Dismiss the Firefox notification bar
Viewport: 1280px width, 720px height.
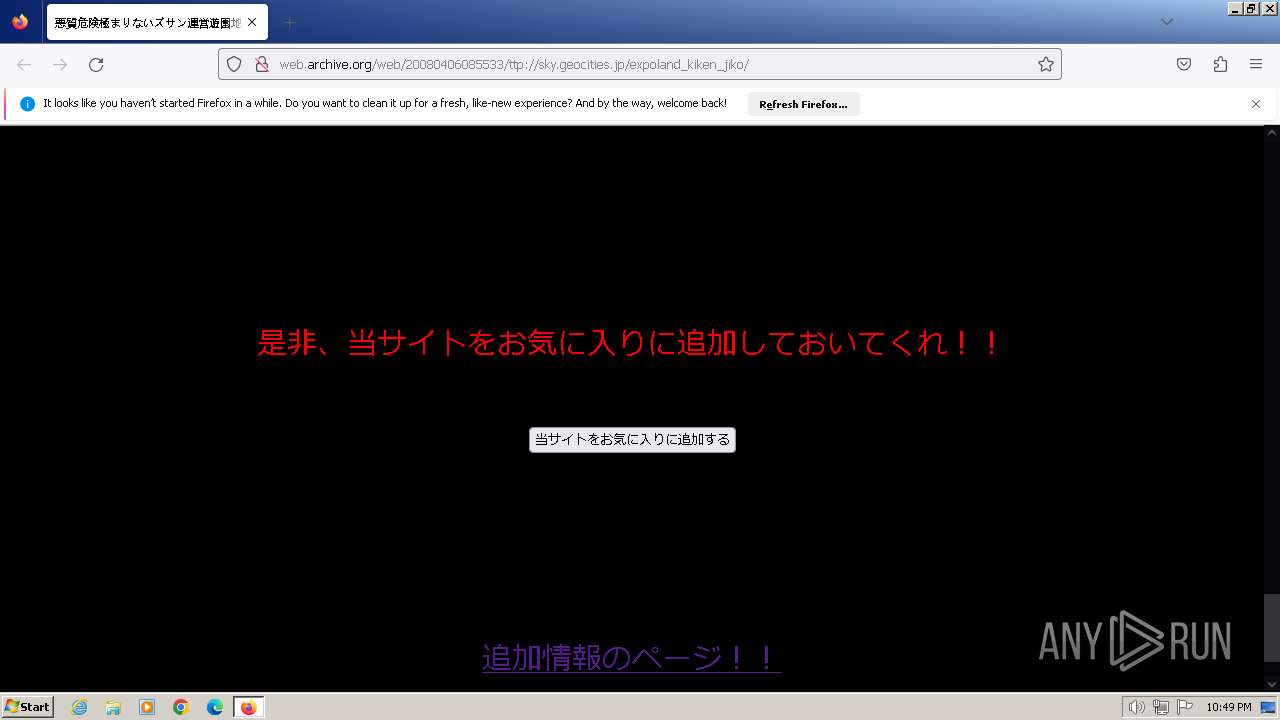(1256, 104)
